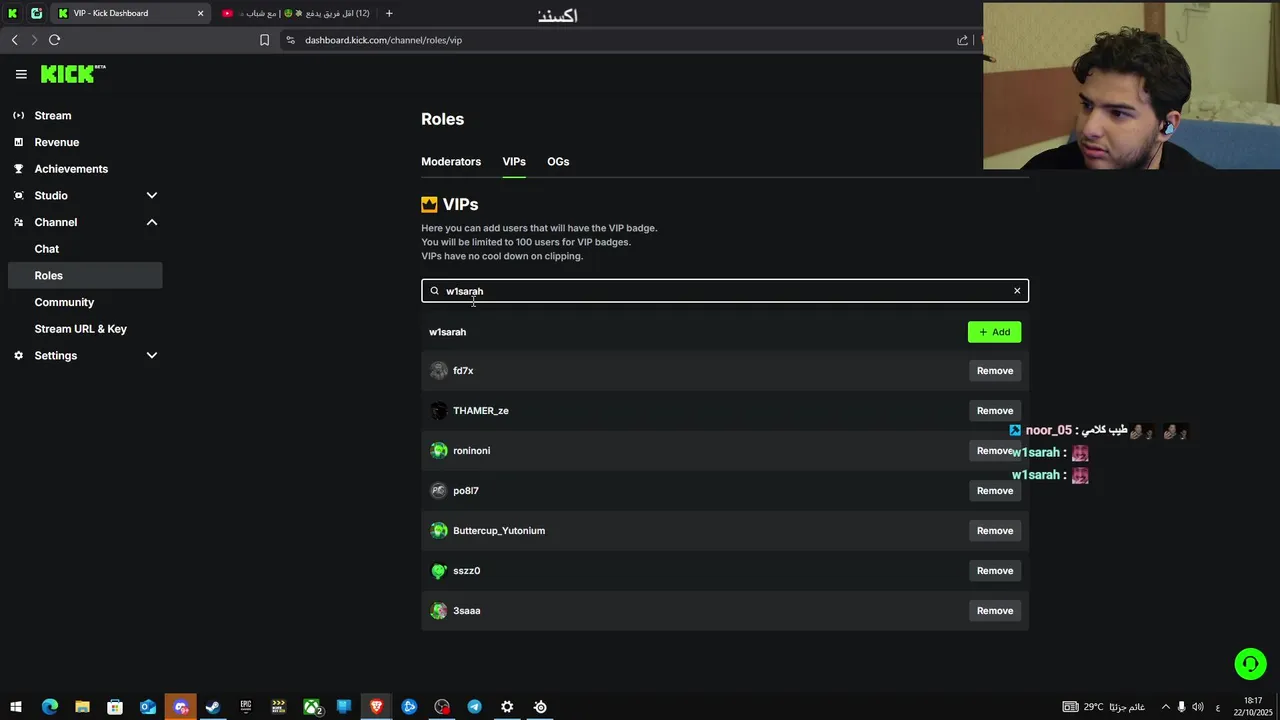Click the w1sarah search result name

[x=447, y=332]
